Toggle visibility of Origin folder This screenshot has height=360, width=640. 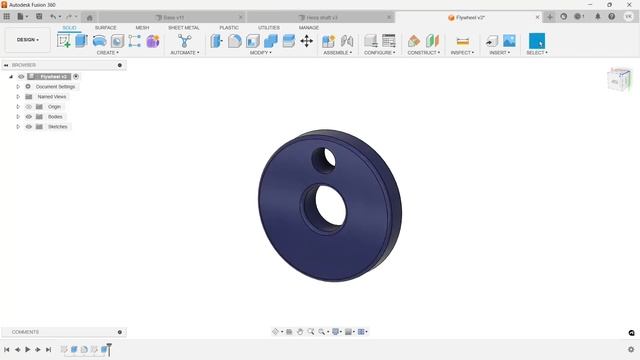pos(29,107)
